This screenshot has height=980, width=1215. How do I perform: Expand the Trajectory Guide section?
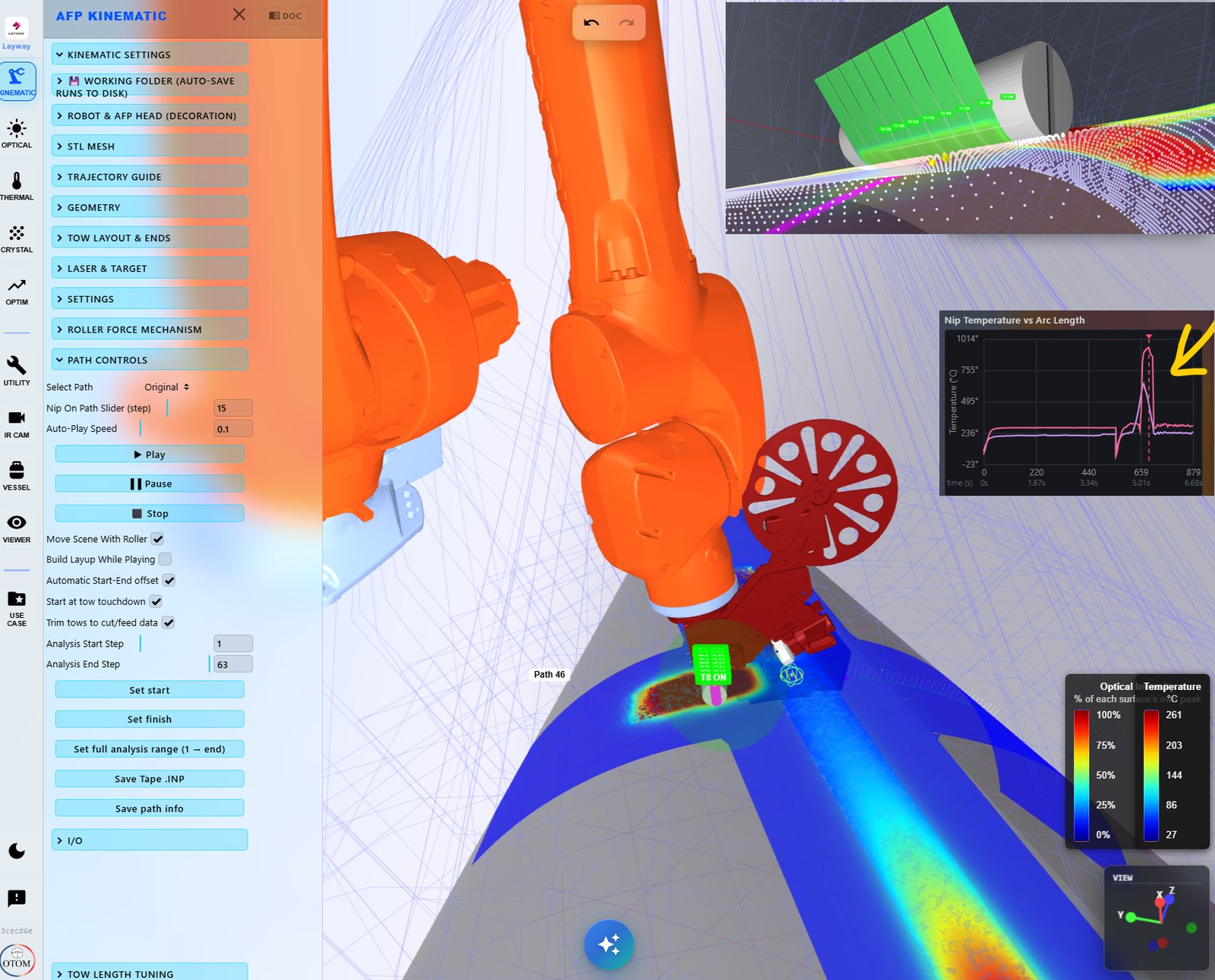tap(150, 177)
